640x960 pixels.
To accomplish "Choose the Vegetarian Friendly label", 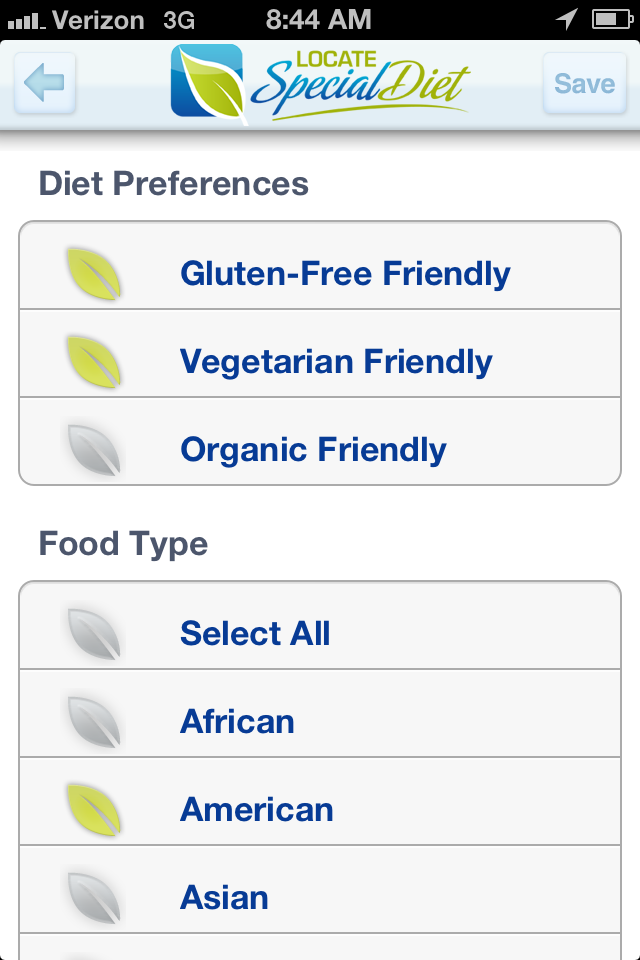I will [336, 362].
